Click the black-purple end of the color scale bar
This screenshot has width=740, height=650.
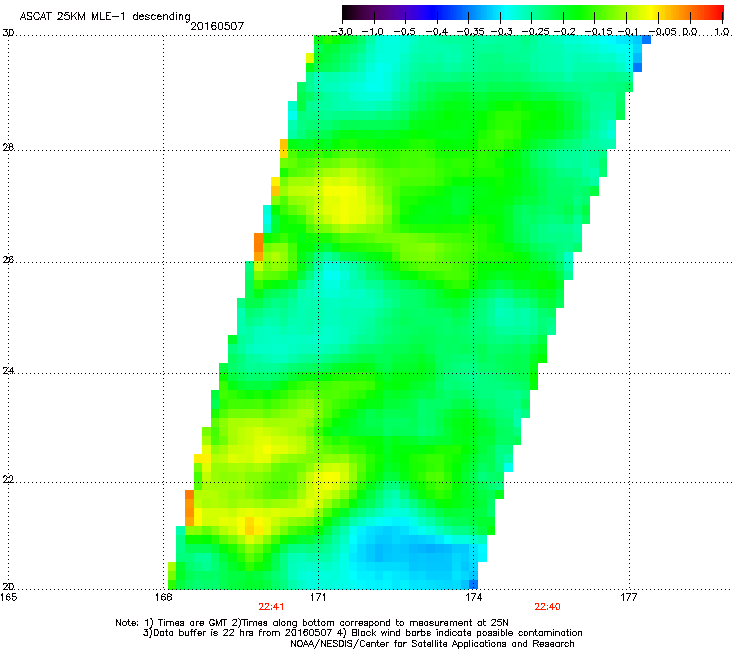(352, 12)
